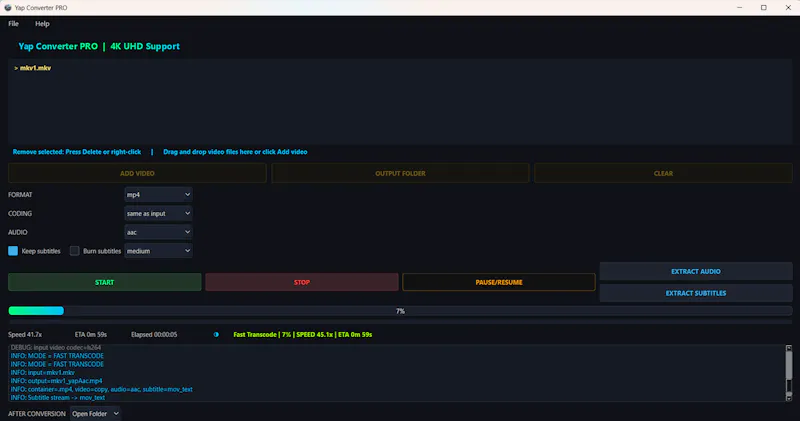Toggle the Keep subtitles checkbox
800x421 pixels.
(13, 251)
